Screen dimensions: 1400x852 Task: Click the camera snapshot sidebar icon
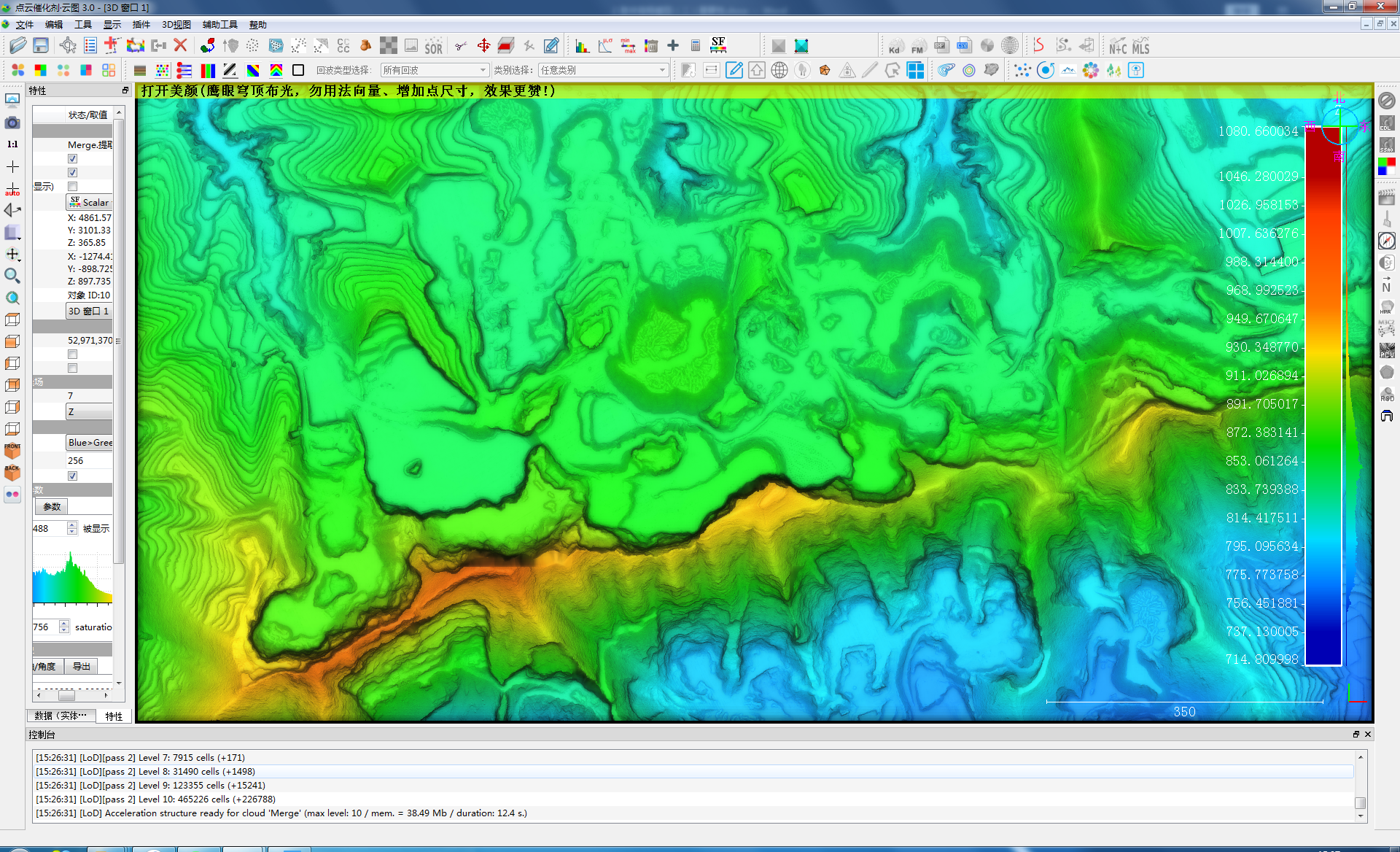[x=12, y=123]
